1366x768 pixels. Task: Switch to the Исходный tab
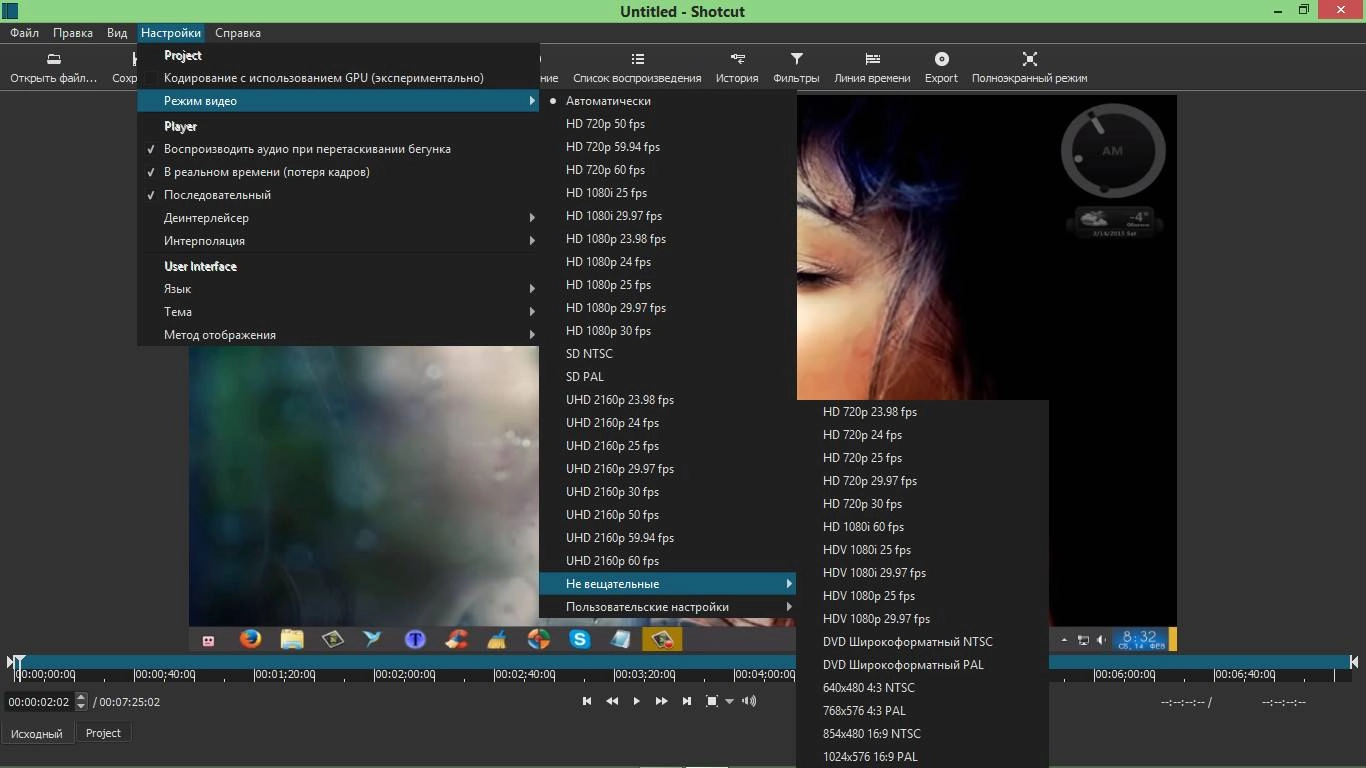pos(37,733)
